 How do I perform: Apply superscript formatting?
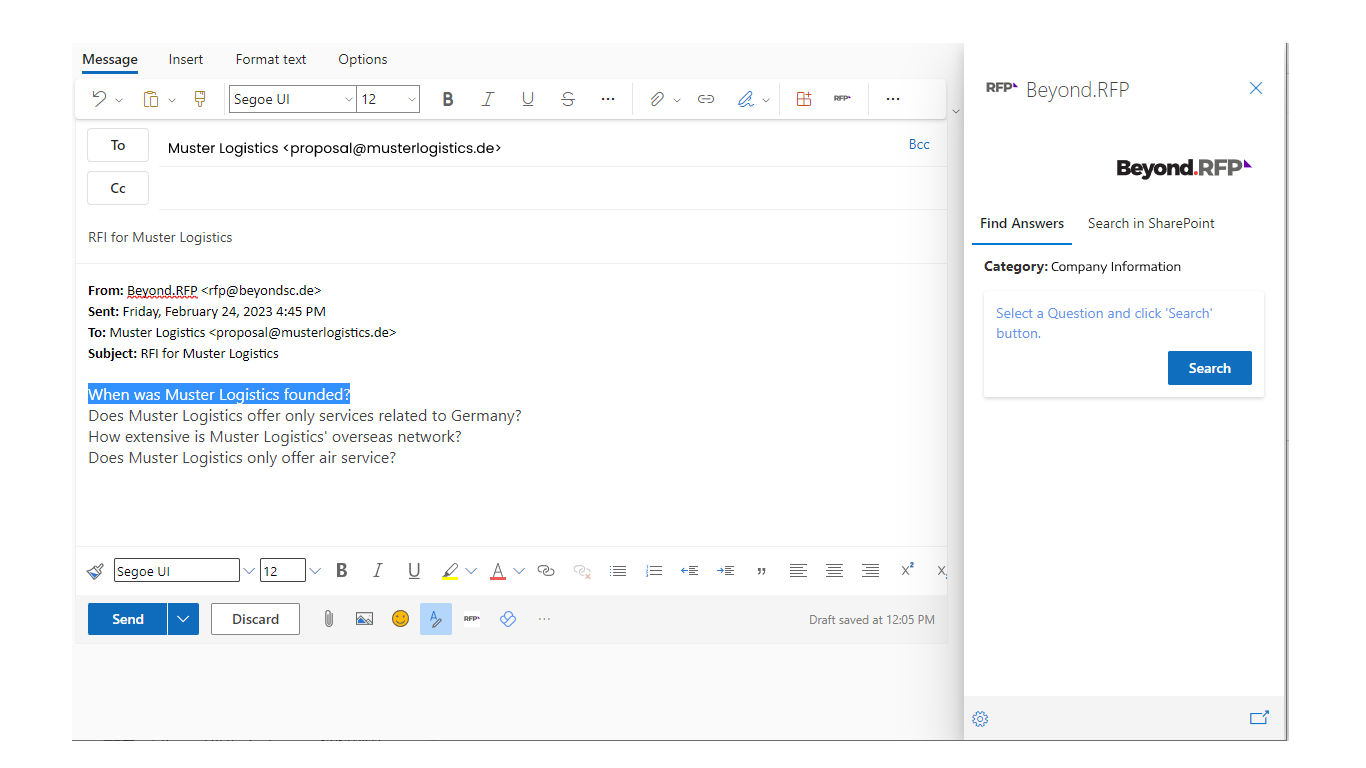click(907, 569)
